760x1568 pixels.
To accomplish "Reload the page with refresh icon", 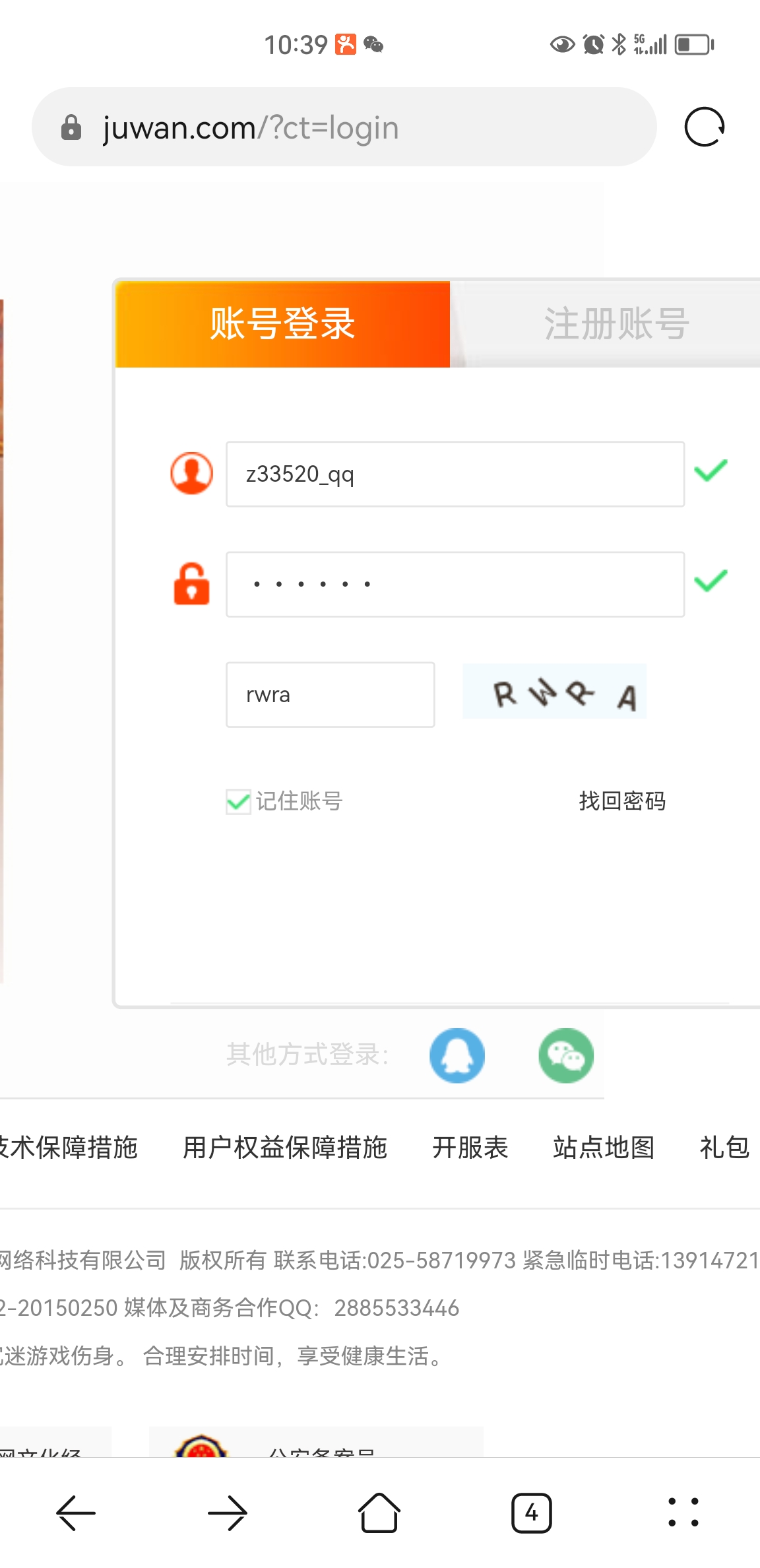I will click(705, 127).
